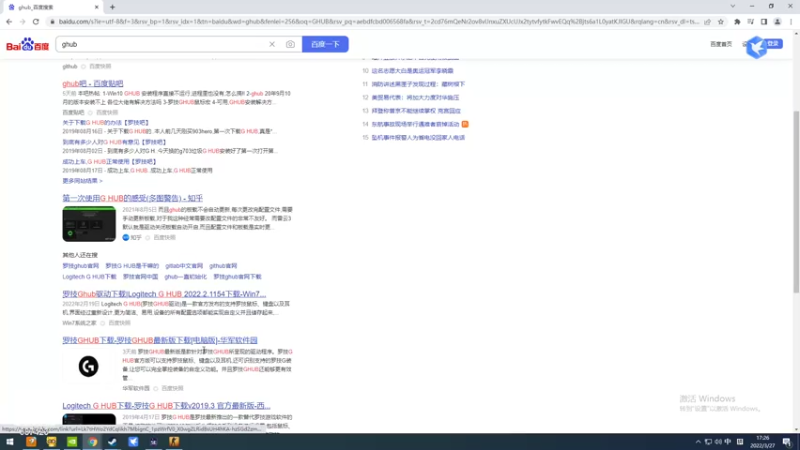The image size is (800, 450).
Task: Open hot search item number 12
Action: point(415,97)
